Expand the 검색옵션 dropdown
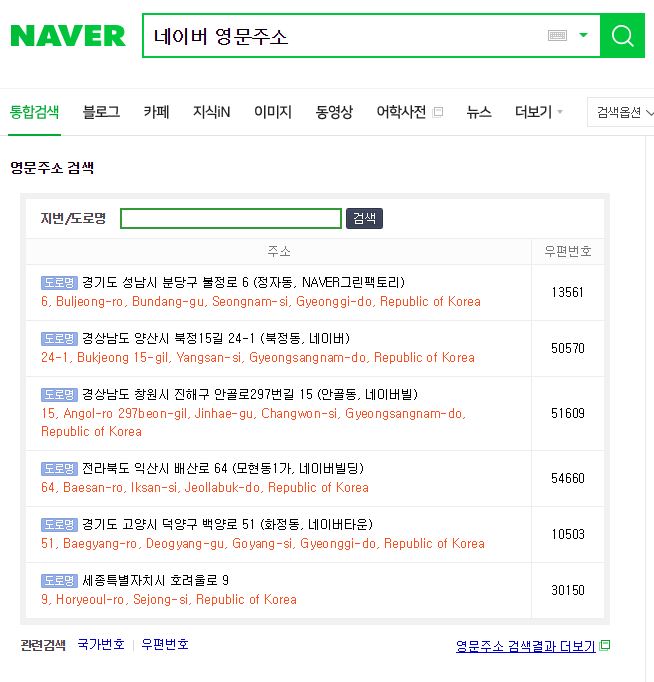This screenshot has height=682, width=654. click(622, 112)
